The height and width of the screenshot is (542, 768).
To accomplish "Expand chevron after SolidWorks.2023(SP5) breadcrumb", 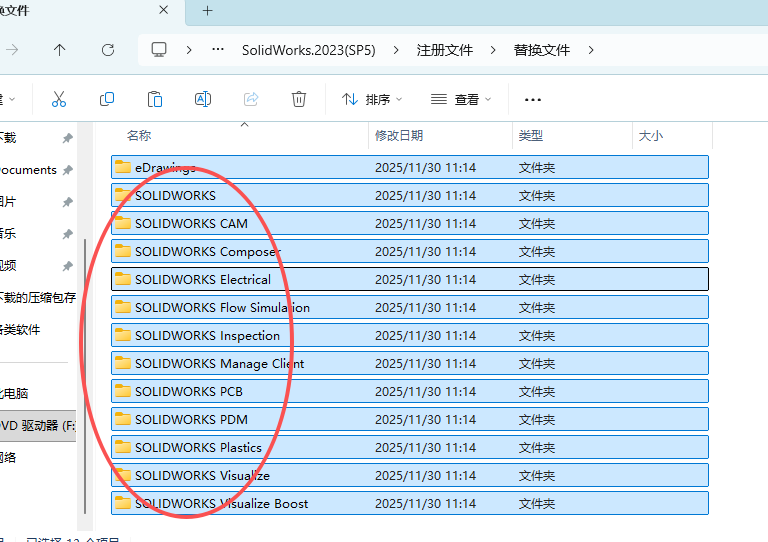I will coord(396,50).
